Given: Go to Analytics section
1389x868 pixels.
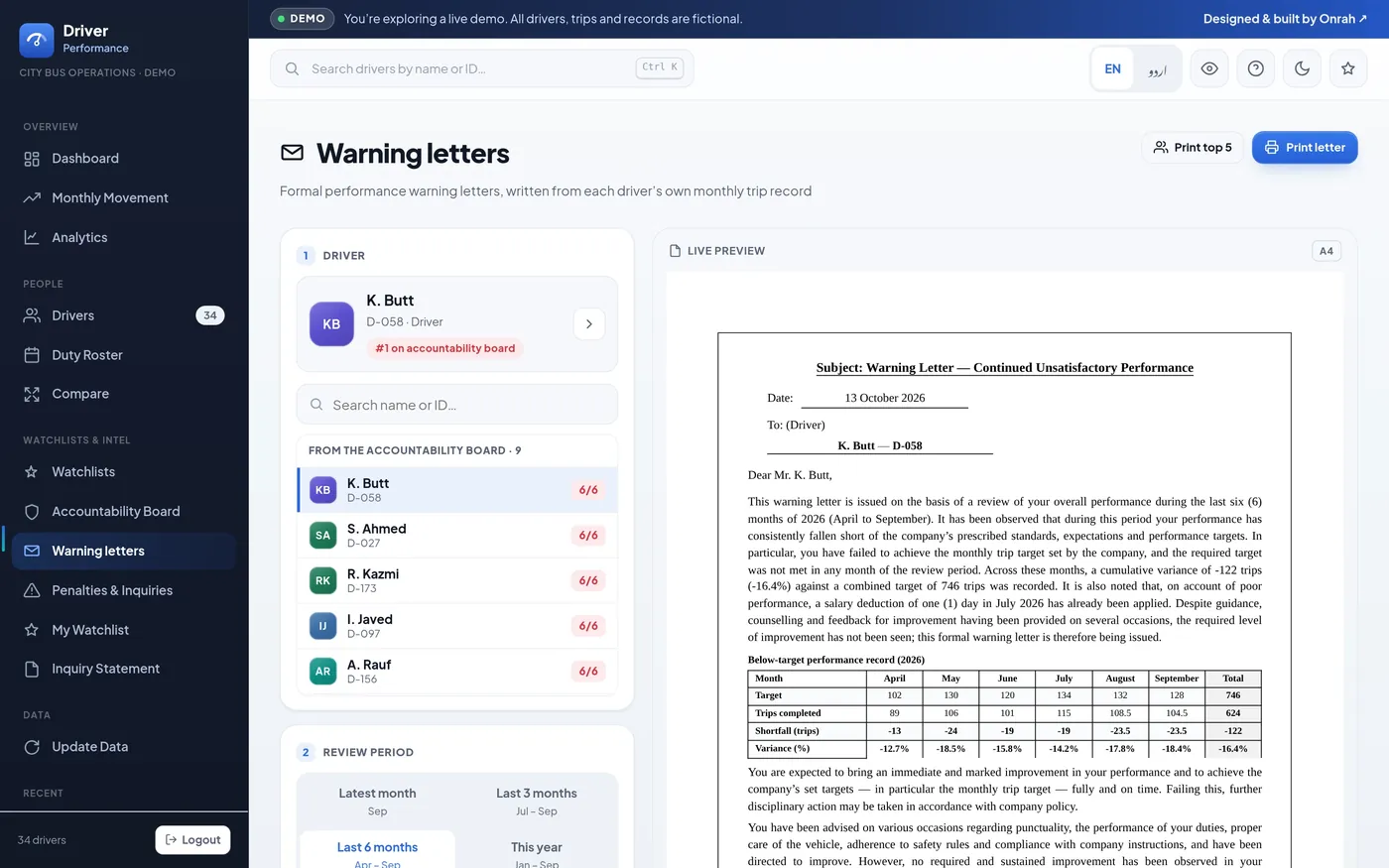Looking at the screenshot, I should 124,237.
